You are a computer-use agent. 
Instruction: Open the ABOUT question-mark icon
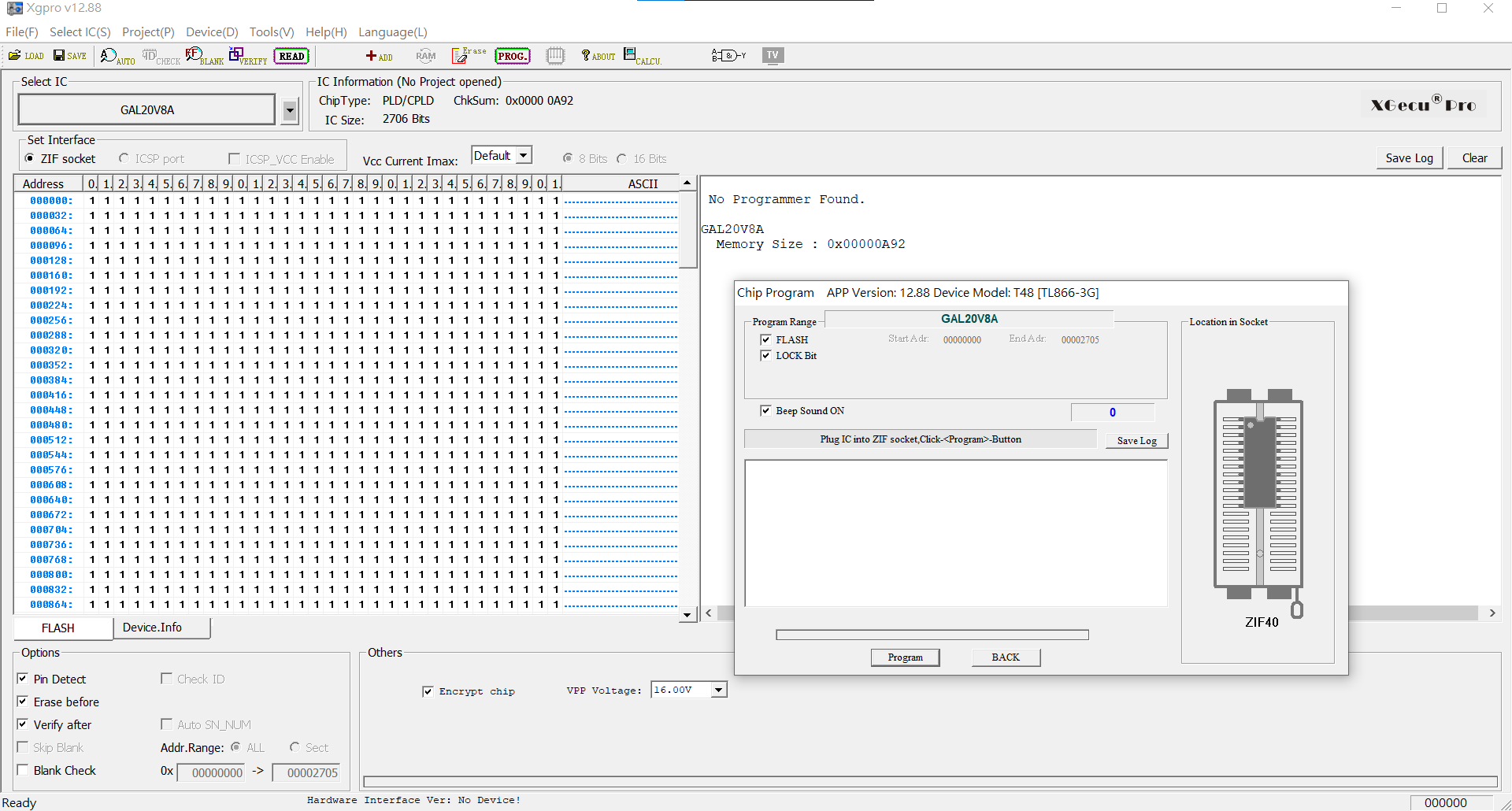598,56
